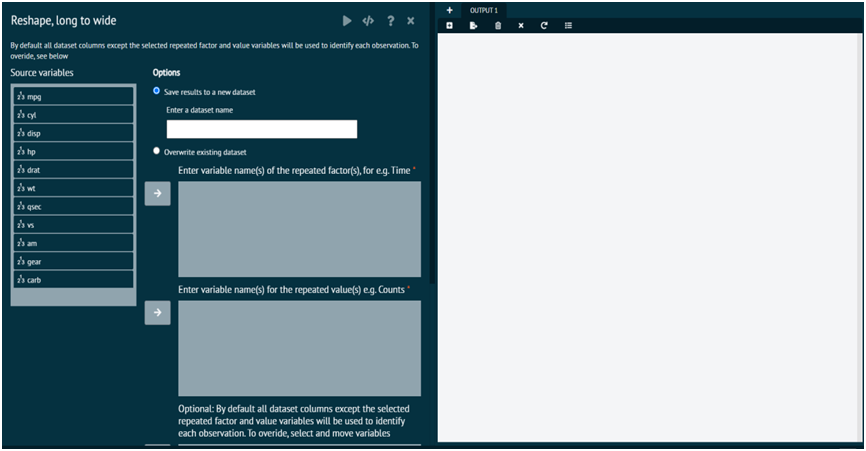Pick the gear variable from the list
The width and height of the screenshot is (866, 451).
pos(74,261)
